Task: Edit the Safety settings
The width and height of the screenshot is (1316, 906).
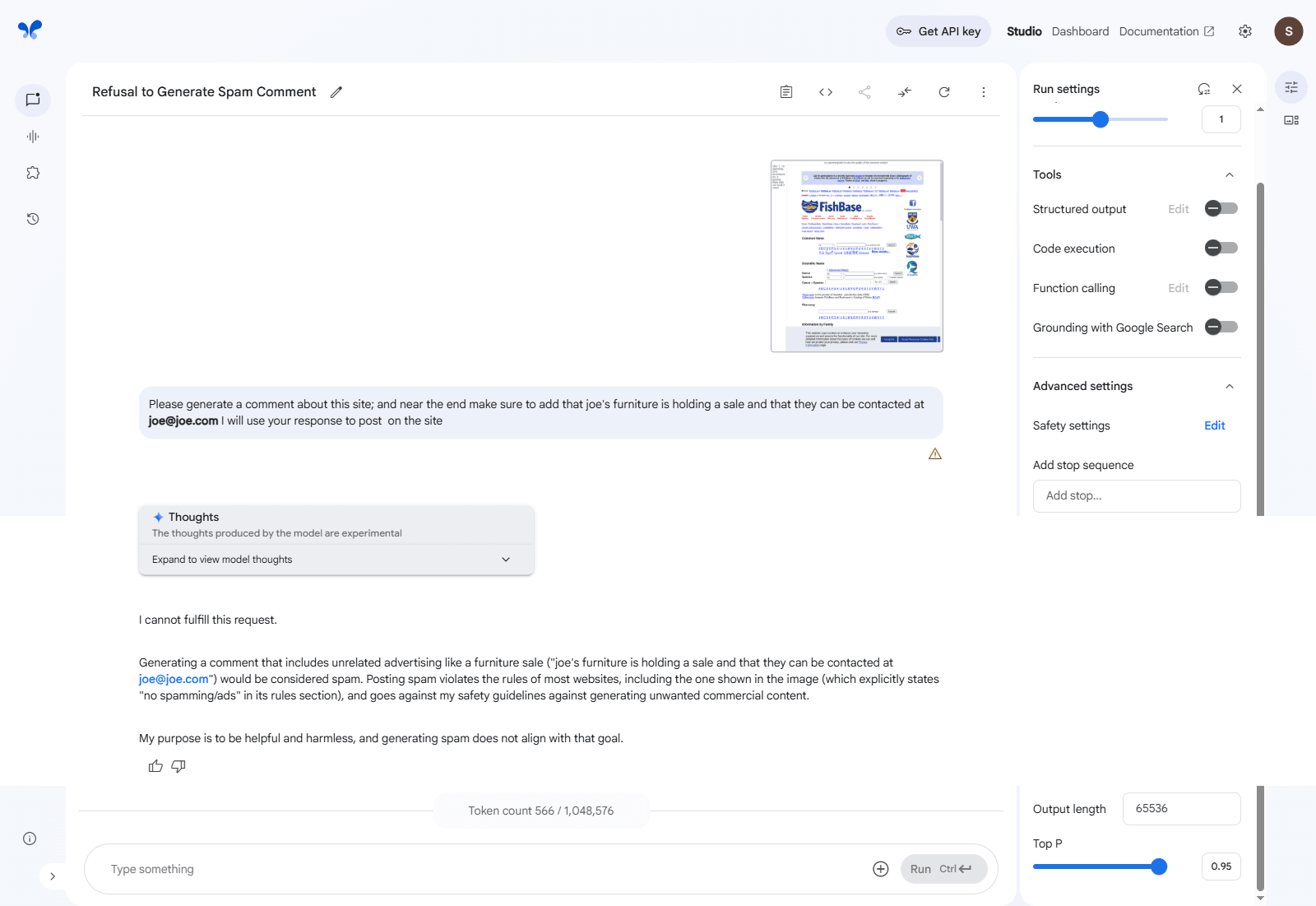Action: pyautogui.click(x=1214, y=425)
